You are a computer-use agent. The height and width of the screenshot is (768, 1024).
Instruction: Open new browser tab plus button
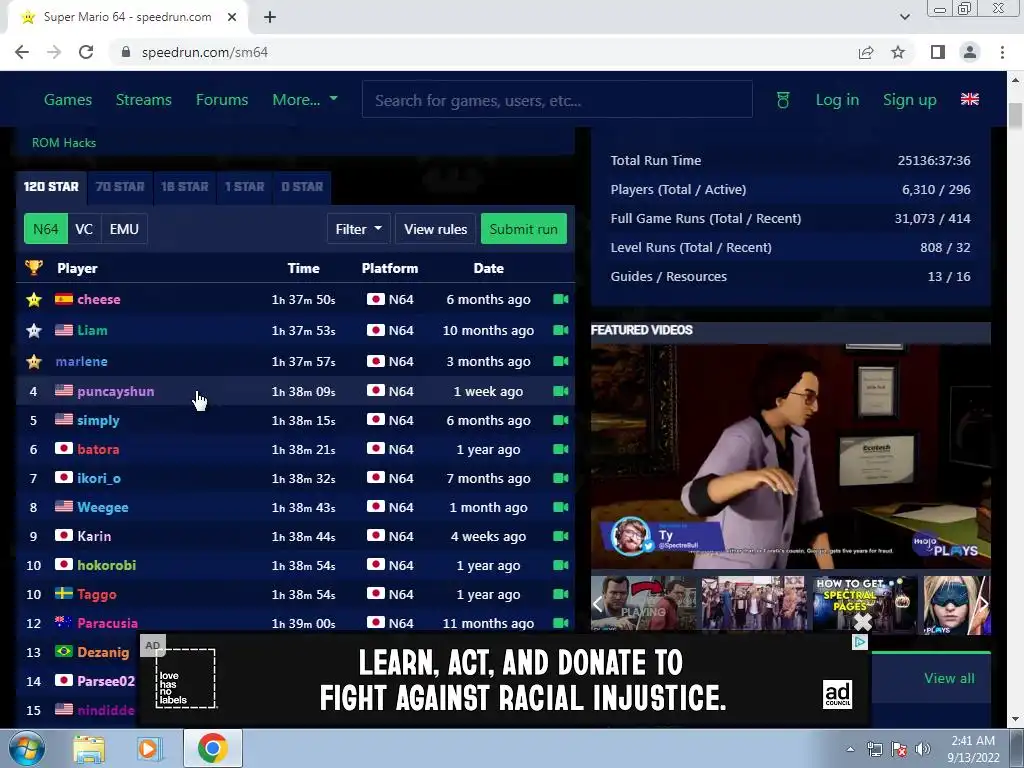(x=270, y=18)
